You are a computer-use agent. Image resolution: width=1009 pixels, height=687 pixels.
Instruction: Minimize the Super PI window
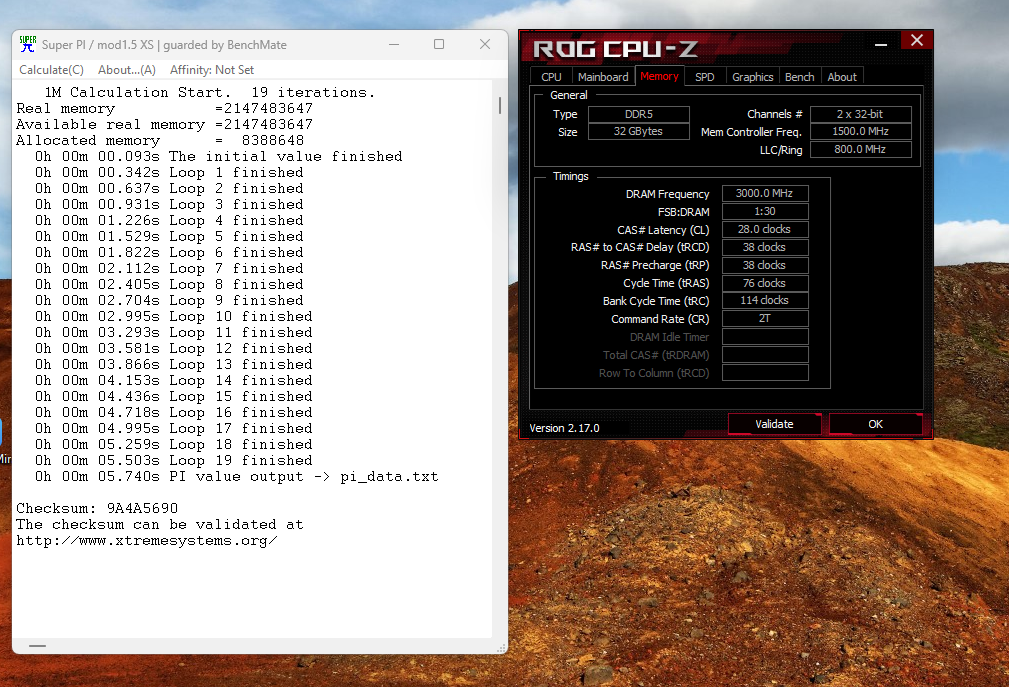tap(393, 45)
